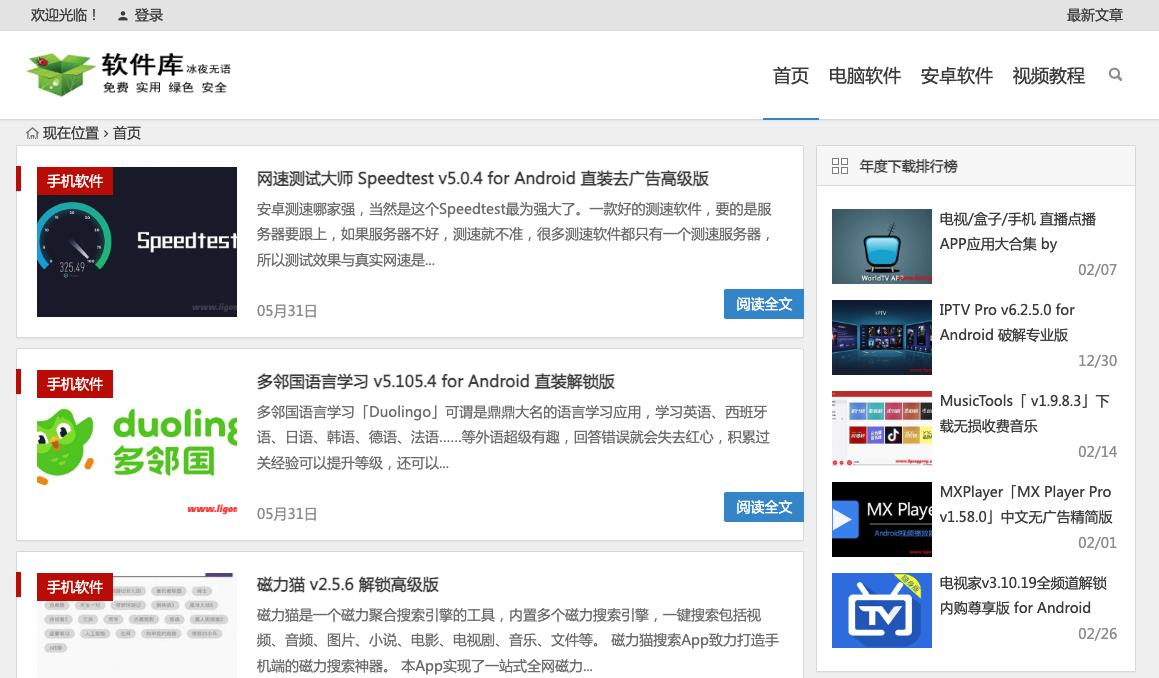Open 多邻国语言学习 v5.105.4 article title
This screenshot has height=678, width=1159.
[x=435, y=382]
